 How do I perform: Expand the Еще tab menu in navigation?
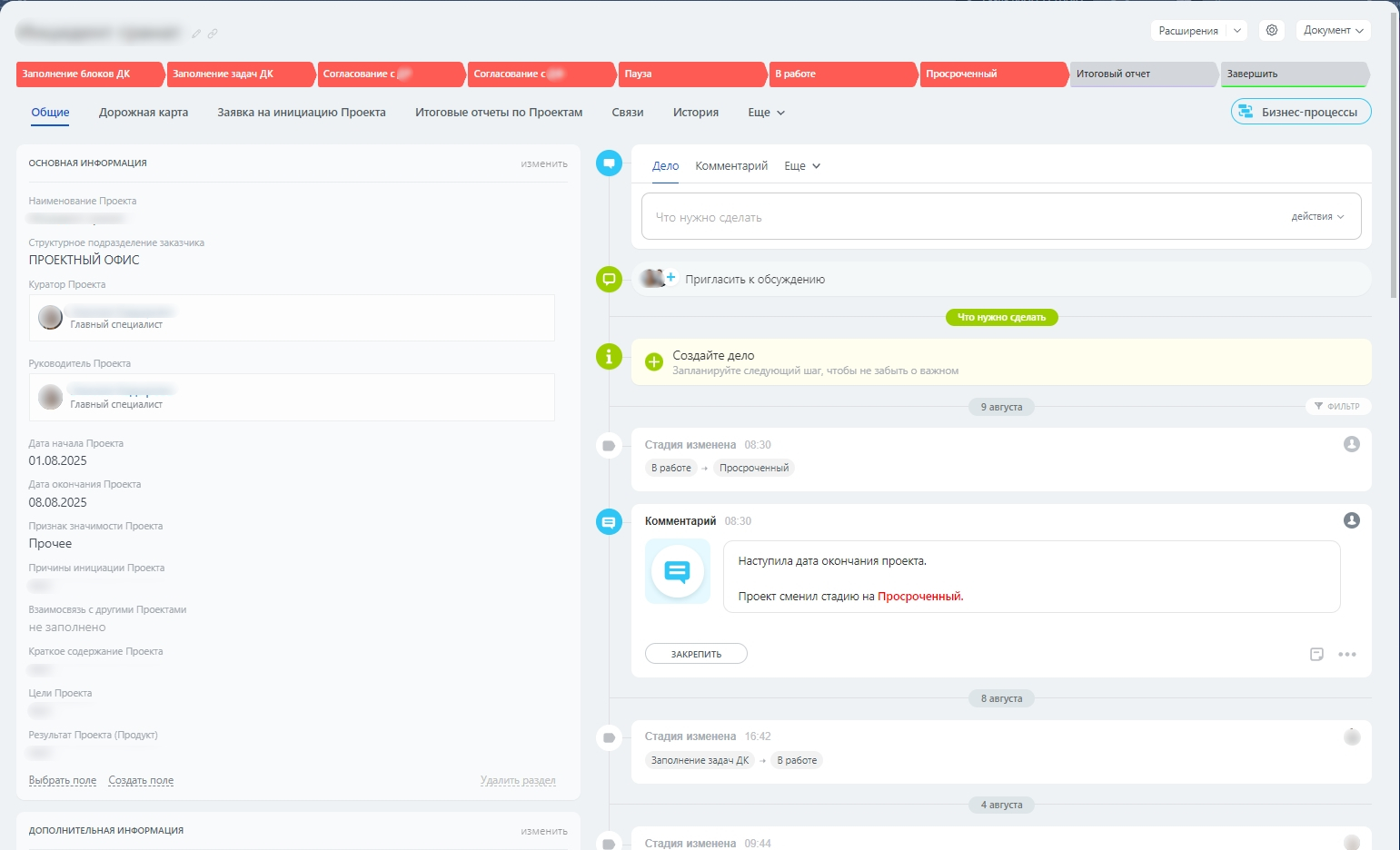[766, 113]
